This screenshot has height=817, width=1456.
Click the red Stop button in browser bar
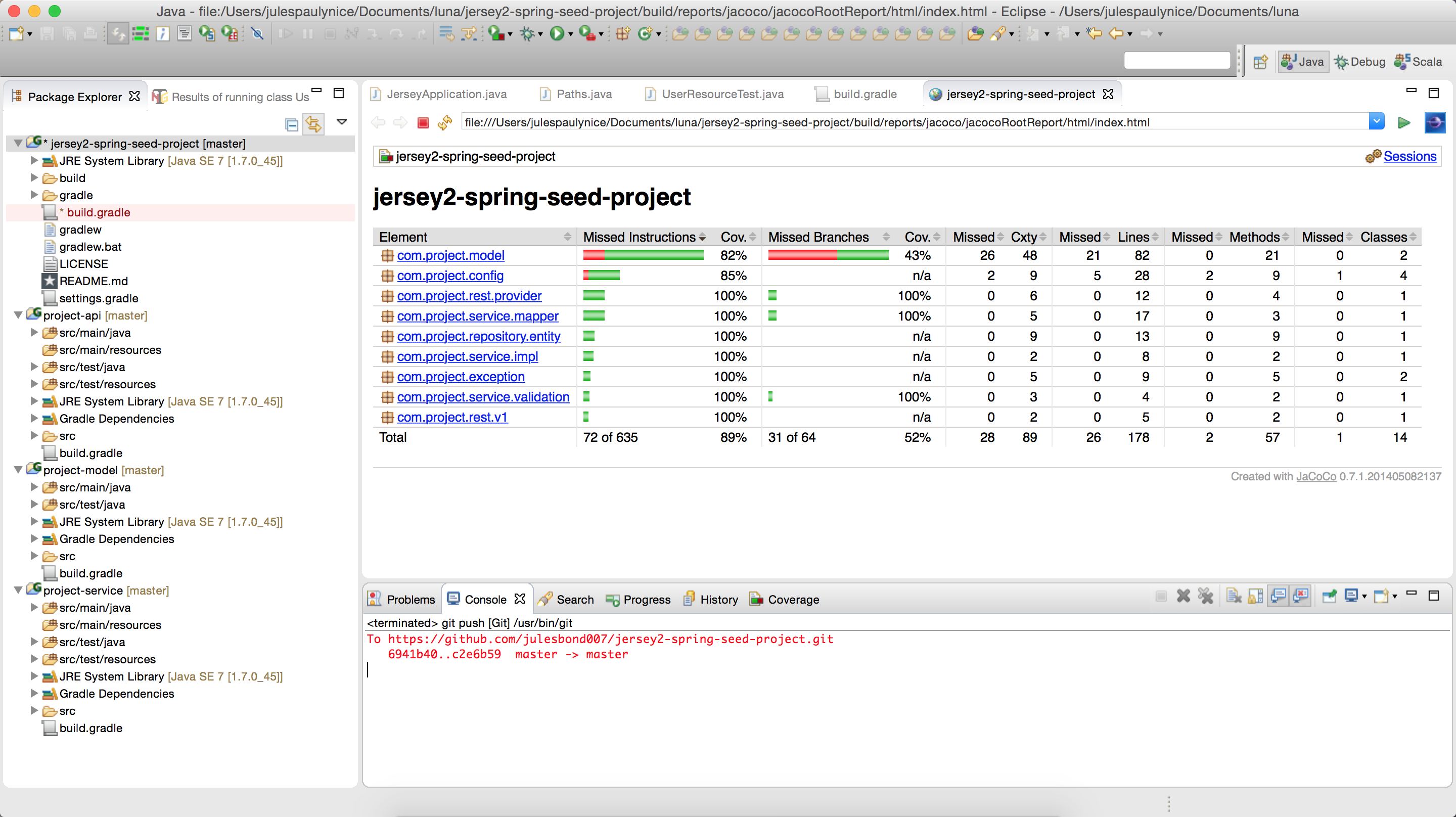[x=423, y=123]
